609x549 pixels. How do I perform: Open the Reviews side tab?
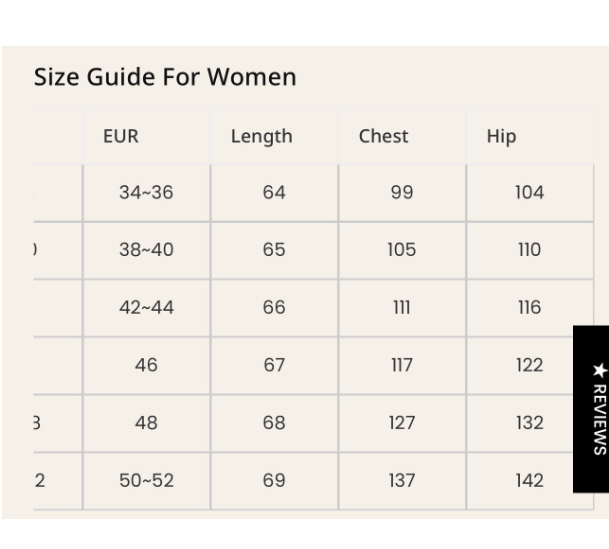[x=591, y=408]
